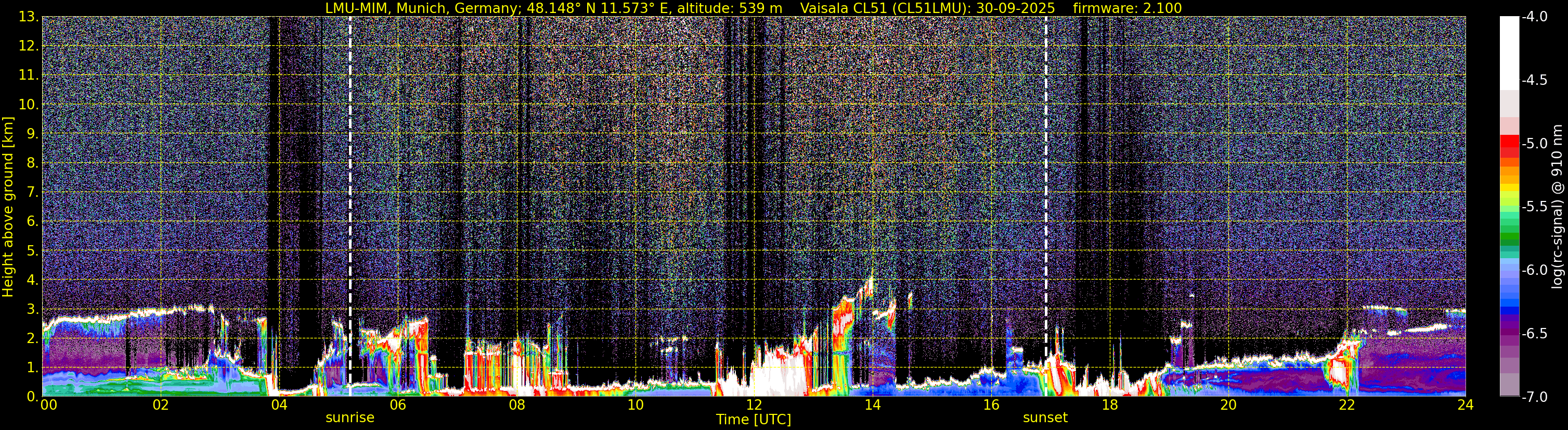This screenshot has width=1568, height=430.
Task: Click the '10' time axis tick label
Action: (x=636, y=405)
